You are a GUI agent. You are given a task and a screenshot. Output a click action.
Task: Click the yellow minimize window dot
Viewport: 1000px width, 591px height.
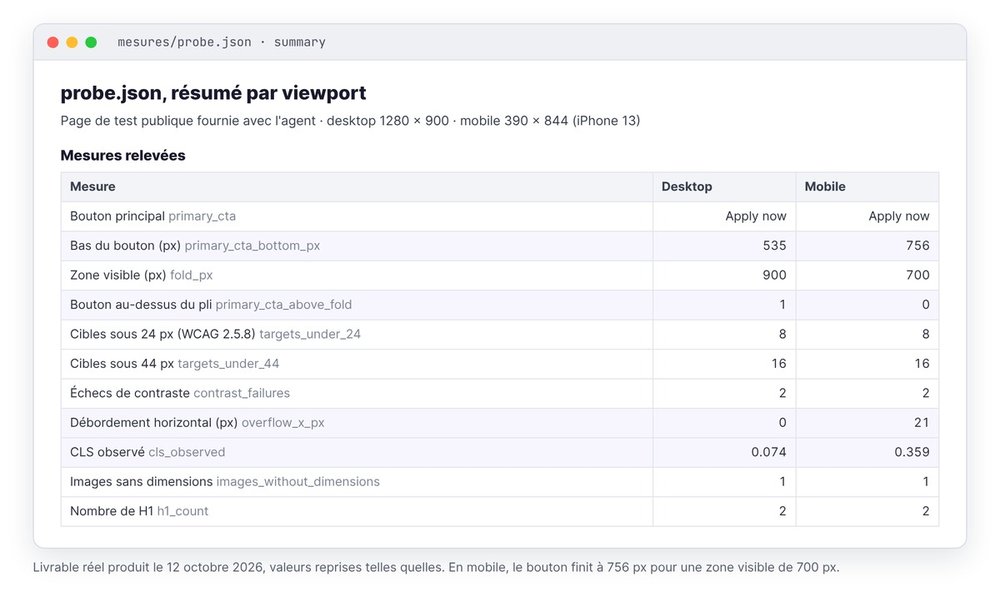(x=72, y=42)
